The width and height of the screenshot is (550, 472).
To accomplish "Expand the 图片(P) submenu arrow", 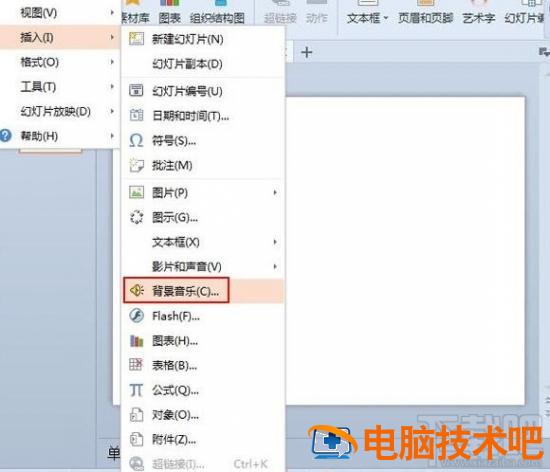I will 275,193.
